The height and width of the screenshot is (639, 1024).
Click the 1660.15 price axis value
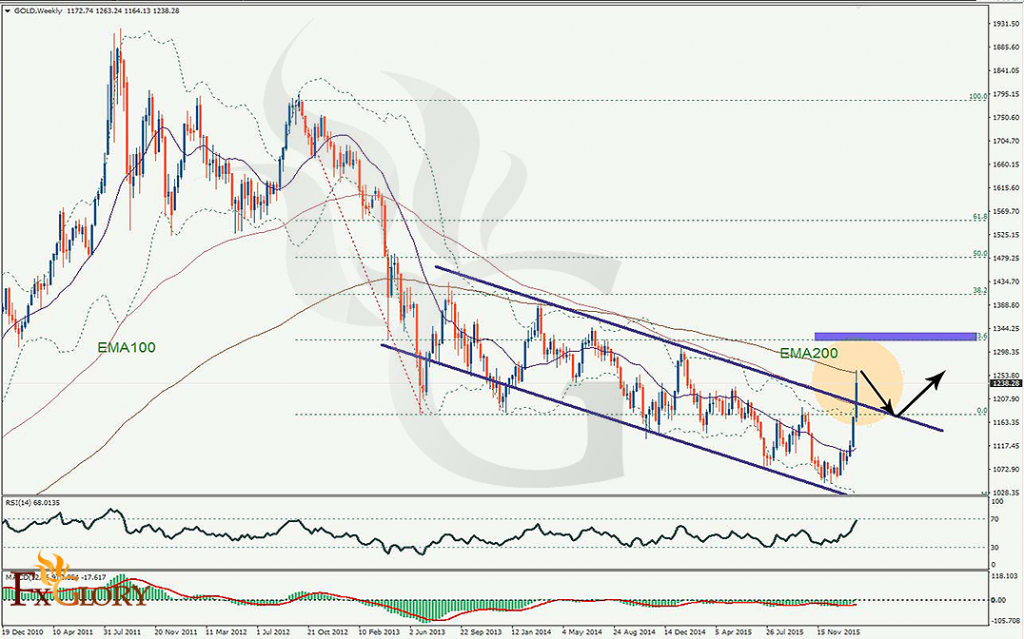(x=1006, y=165)
